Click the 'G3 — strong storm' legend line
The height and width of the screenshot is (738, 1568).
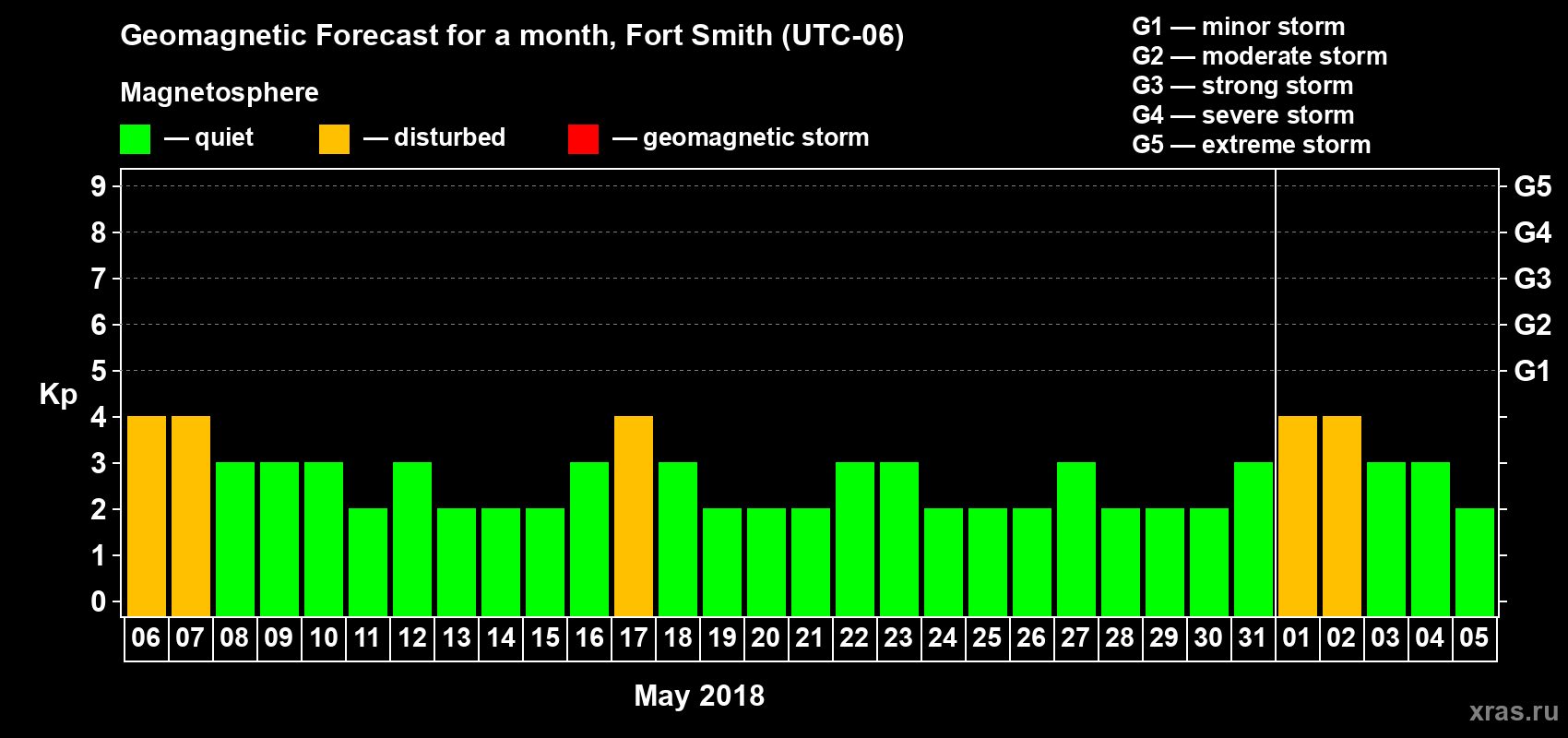pos(1242,86)
